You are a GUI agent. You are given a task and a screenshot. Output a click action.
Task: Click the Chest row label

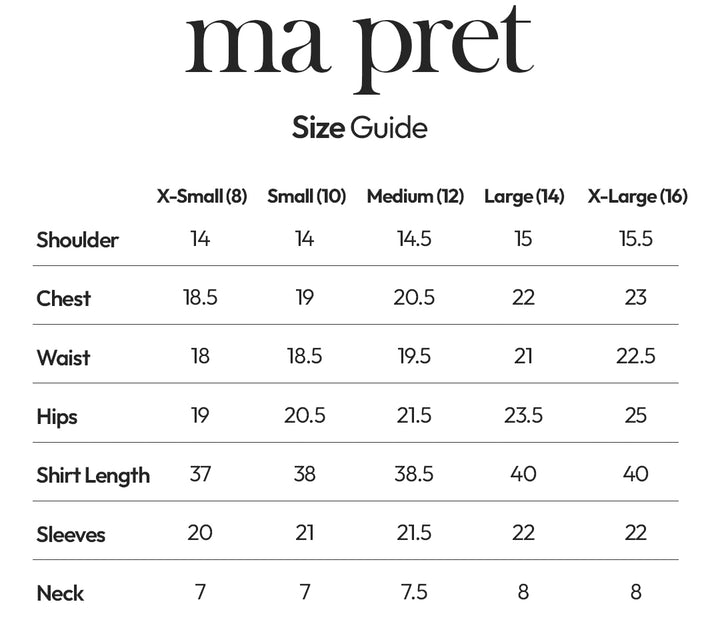[63, 298]
